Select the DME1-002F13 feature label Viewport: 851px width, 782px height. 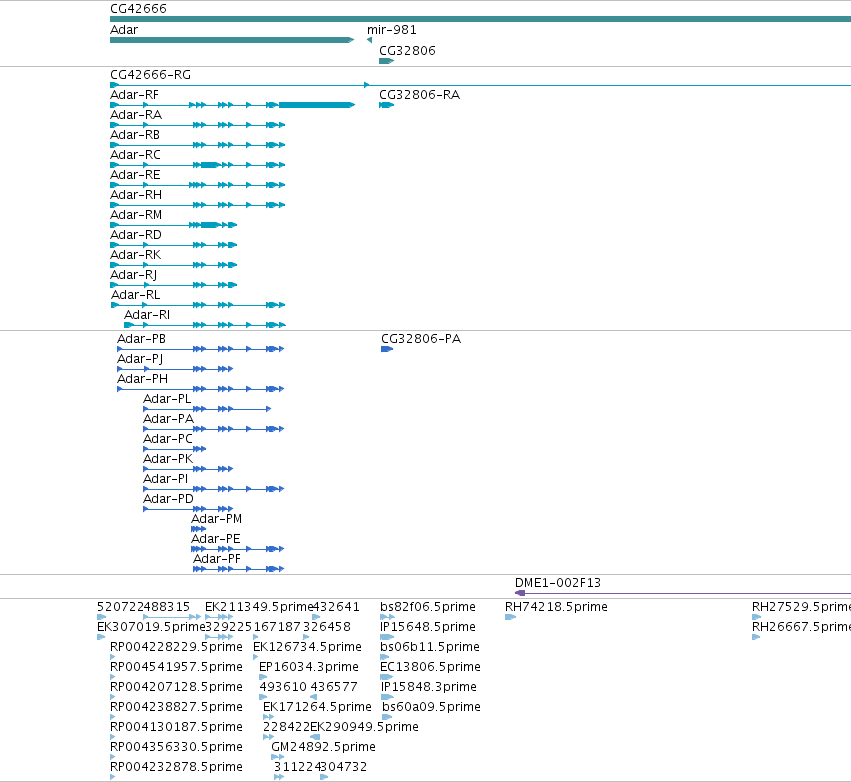coord(557,583)
